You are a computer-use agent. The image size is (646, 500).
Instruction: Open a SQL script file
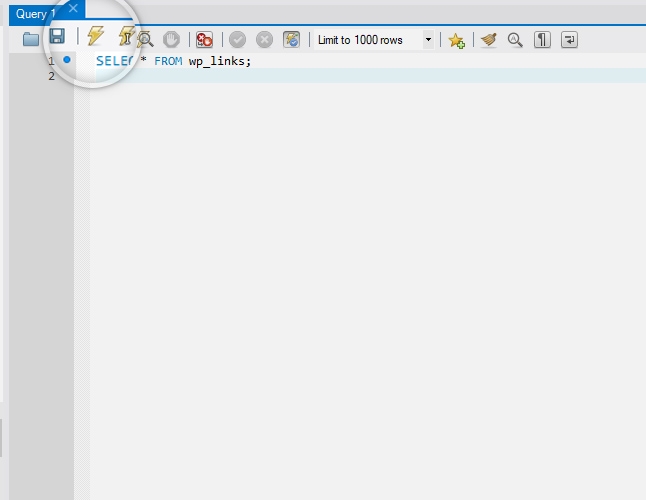click(x=30, y=40)
